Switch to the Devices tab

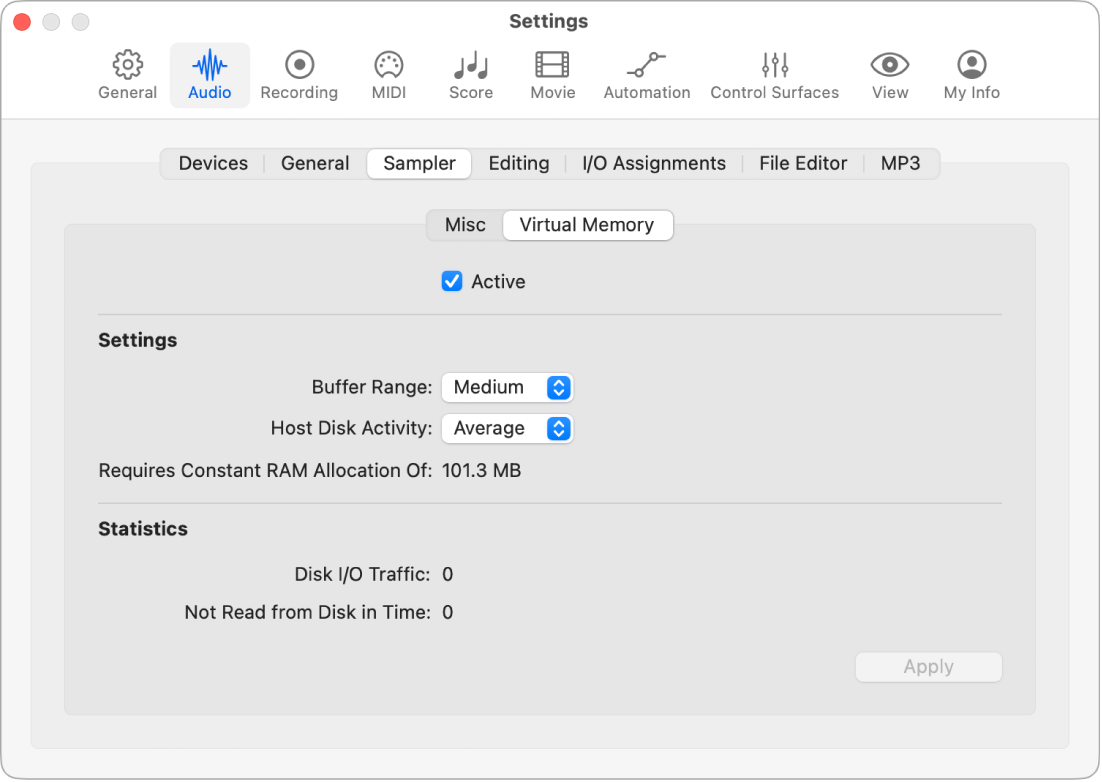pos(213,163)
